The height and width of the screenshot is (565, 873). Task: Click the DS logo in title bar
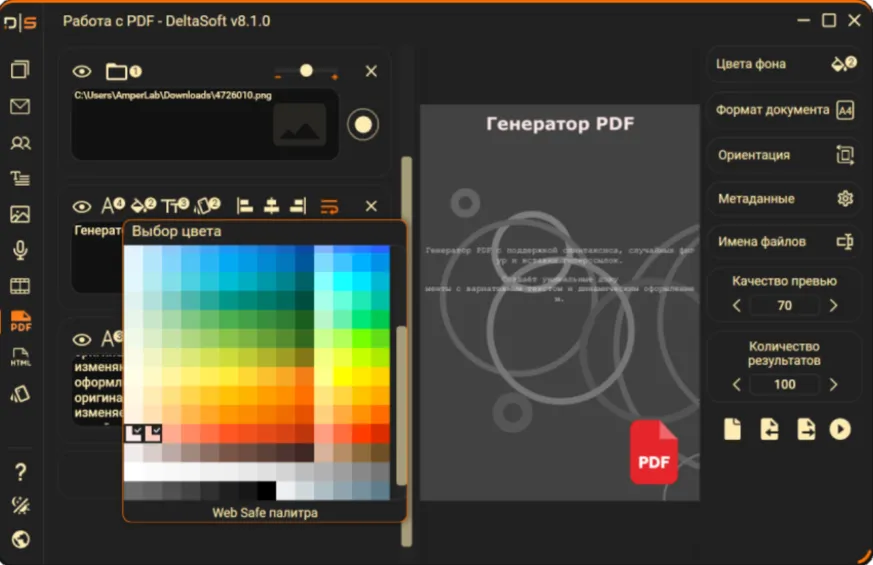point(21,23)
